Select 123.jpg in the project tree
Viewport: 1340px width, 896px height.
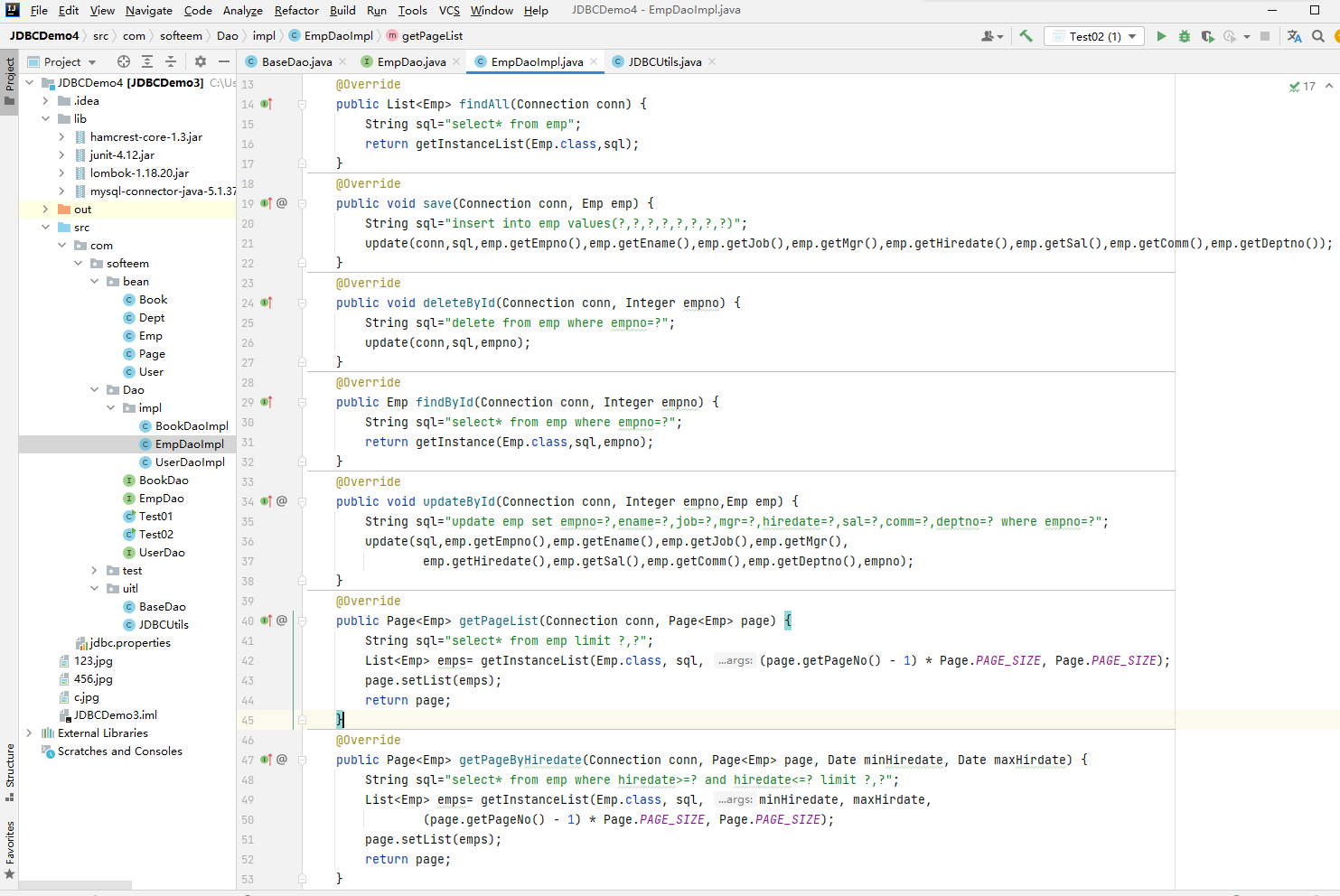[x=93, y=660]
